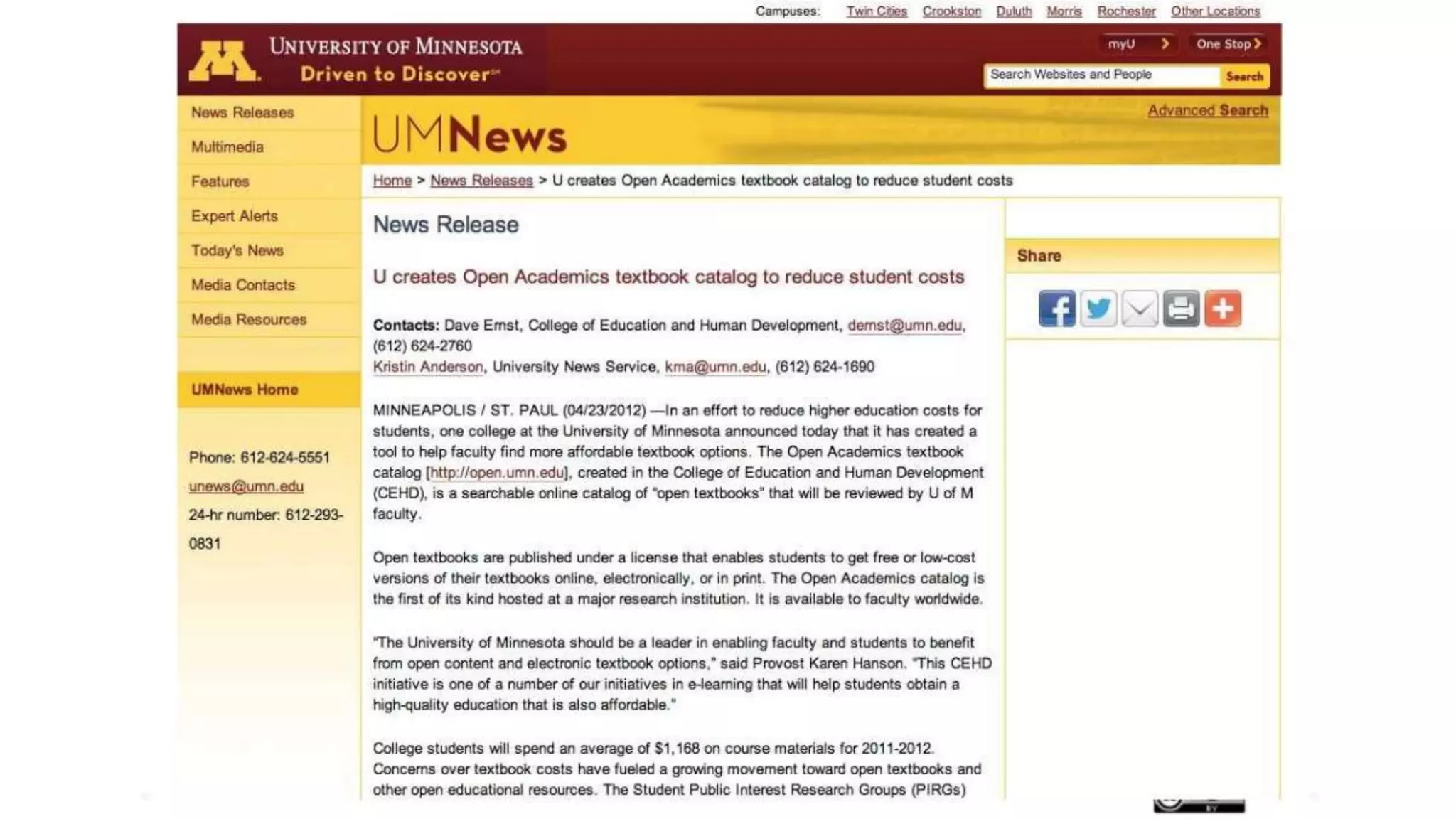Click the open.umn.edu catalog link
This screenshot has width=1456, height=819.
coord(497,473)
